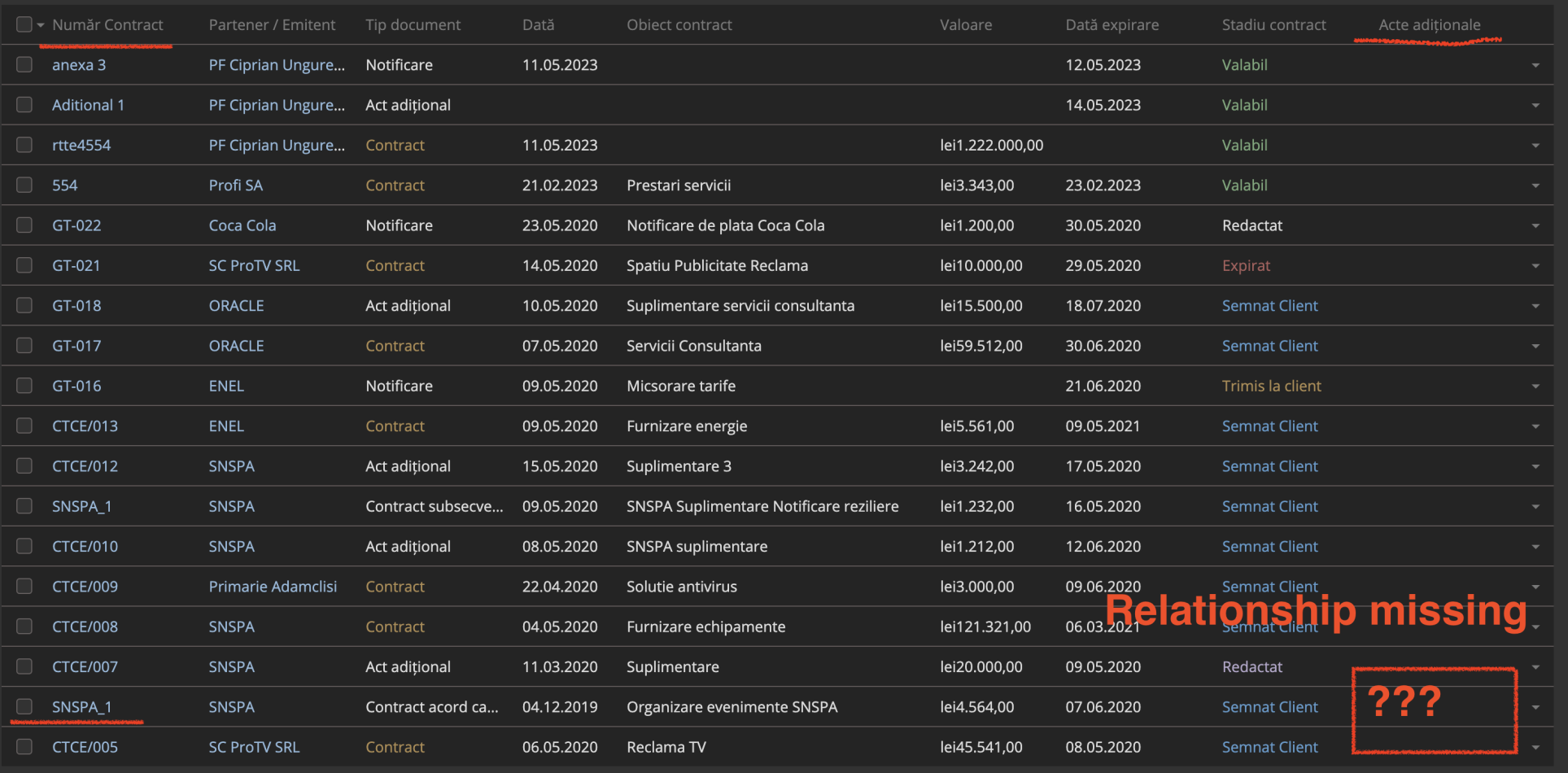Sort by Dată expirare column header
This screenshot has height=773, width=1568.
[1112, 24]
